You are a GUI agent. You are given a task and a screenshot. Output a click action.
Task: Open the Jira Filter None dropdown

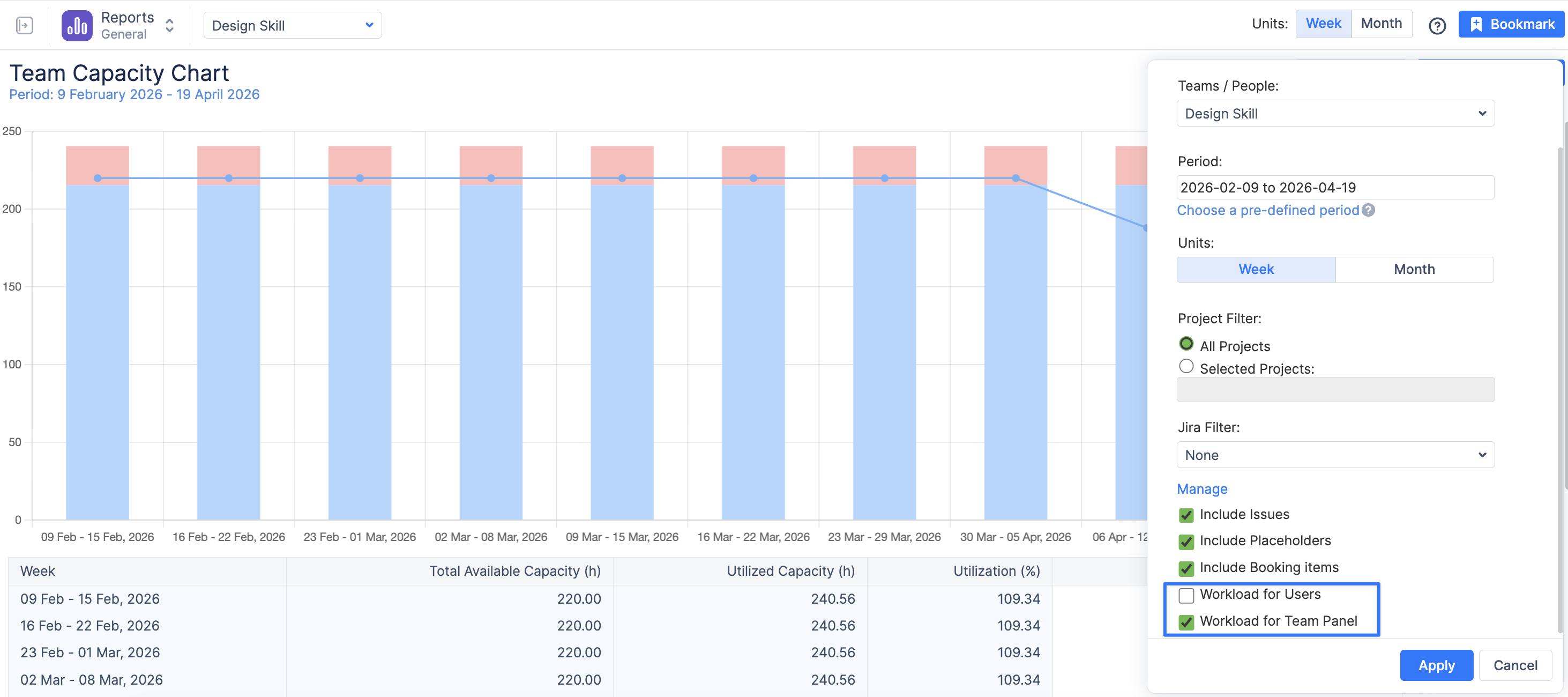pyautogui.click(x=1335, y=455)
